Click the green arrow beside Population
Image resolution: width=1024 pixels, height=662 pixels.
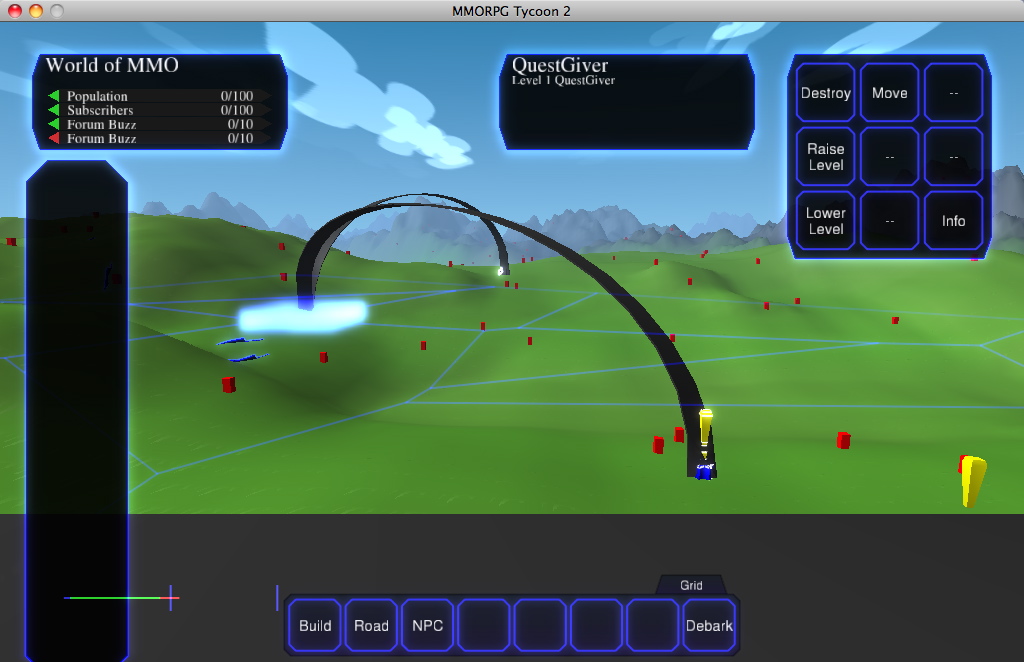pyautogui.click(x=54, y=96)
